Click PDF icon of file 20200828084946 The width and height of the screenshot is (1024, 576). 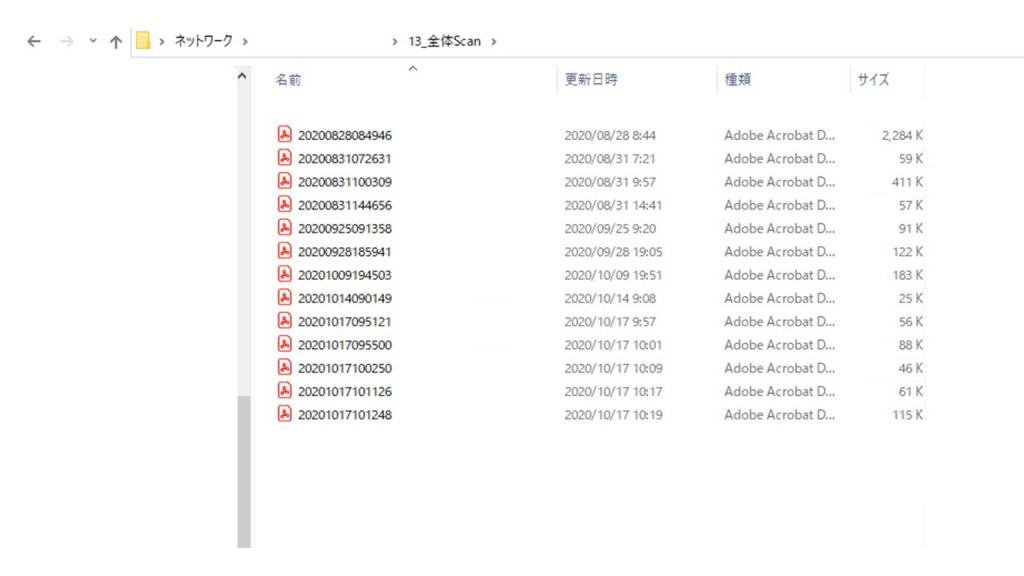pos(284,135)
